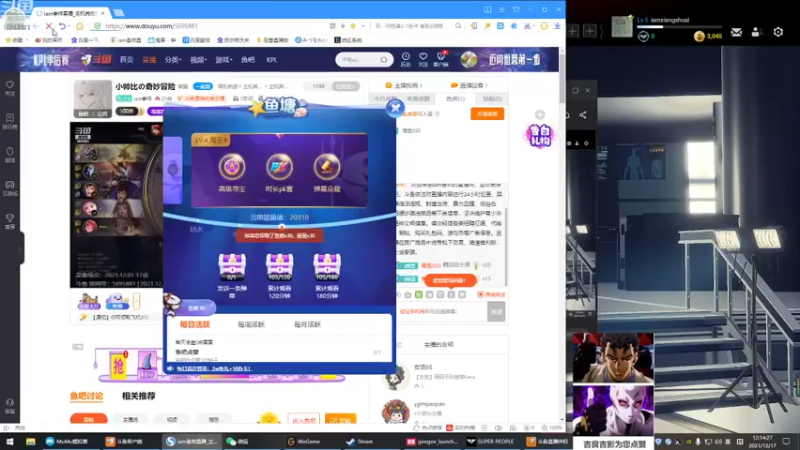This screenshot has height=450, width=800.
Task: Expand the 分类 nav dropdown
Action: pyautogui.click(x=173, y=60)
